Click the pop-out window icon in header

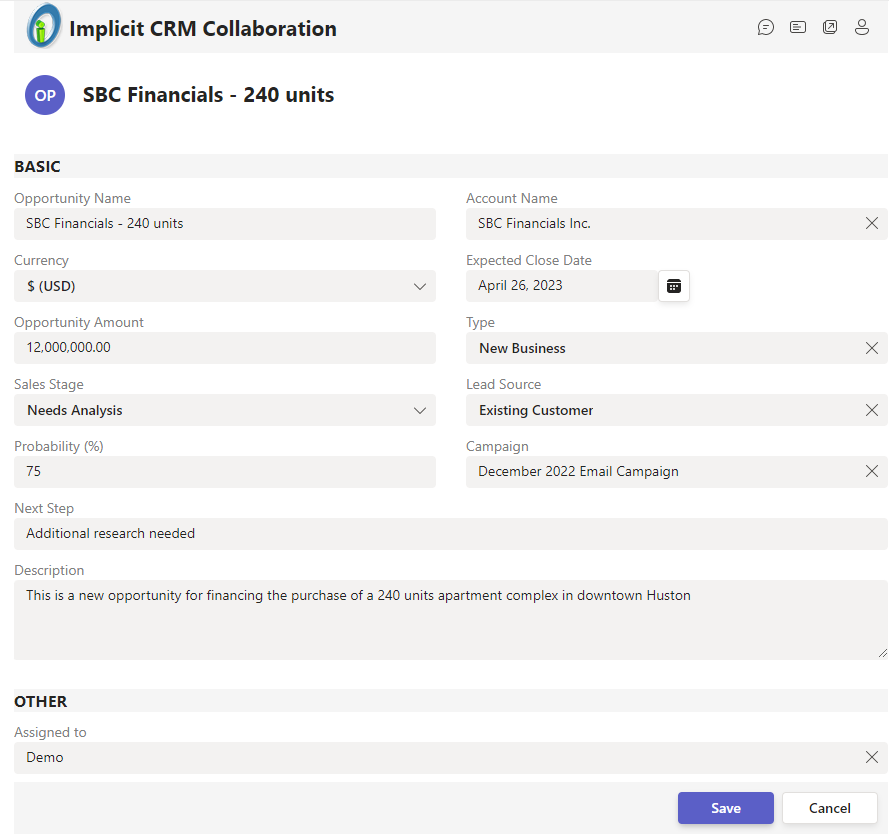(830, 28)
